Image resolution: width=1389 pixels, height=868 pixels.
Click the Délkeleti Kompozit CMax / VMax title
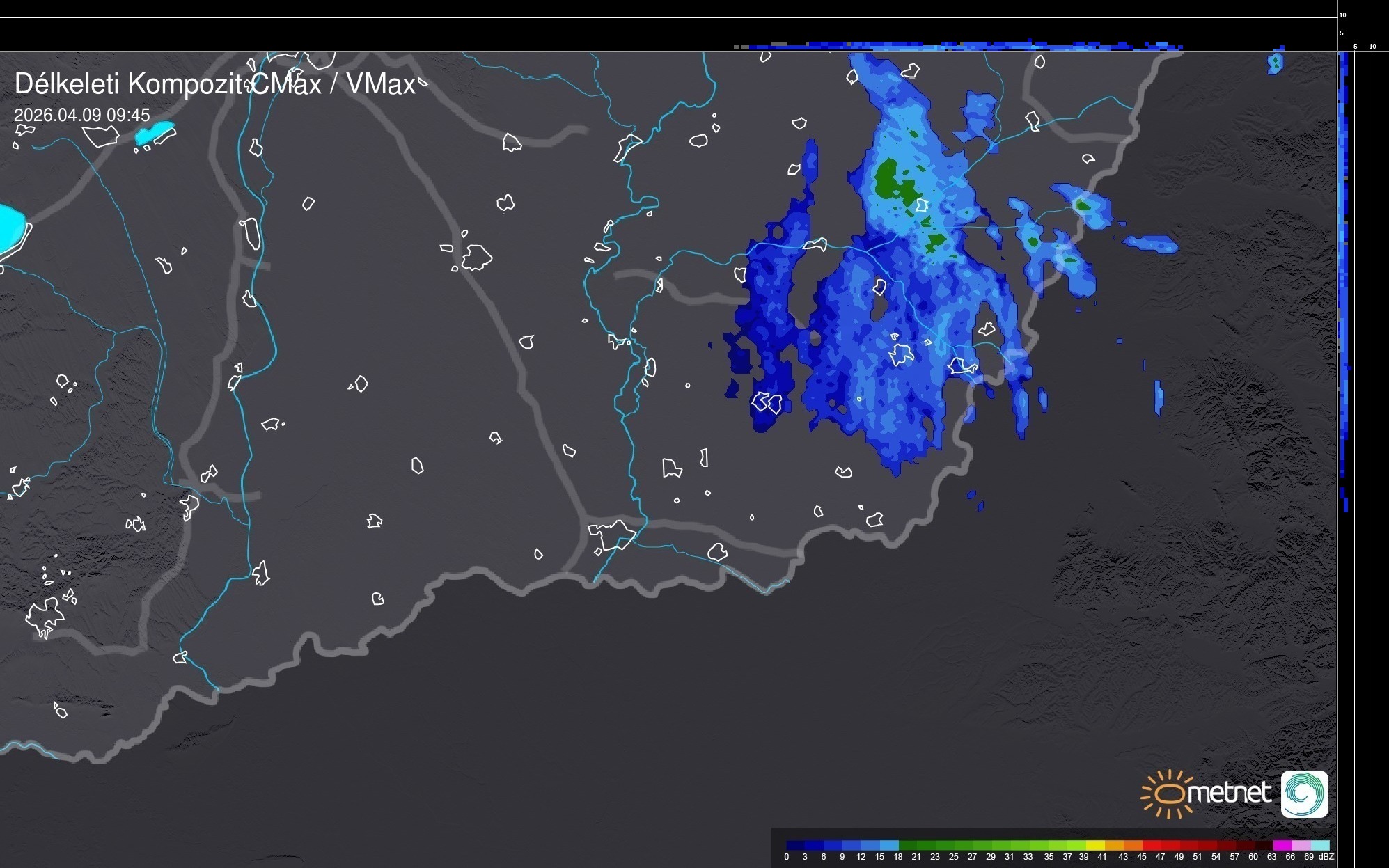[x=214, y=84]
